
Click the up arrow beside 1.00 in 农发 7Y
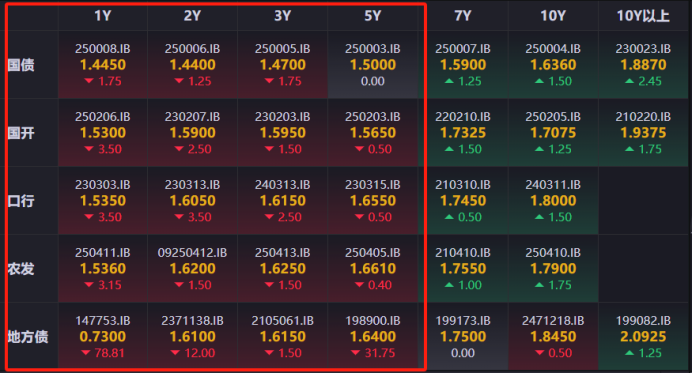[449, 285]
